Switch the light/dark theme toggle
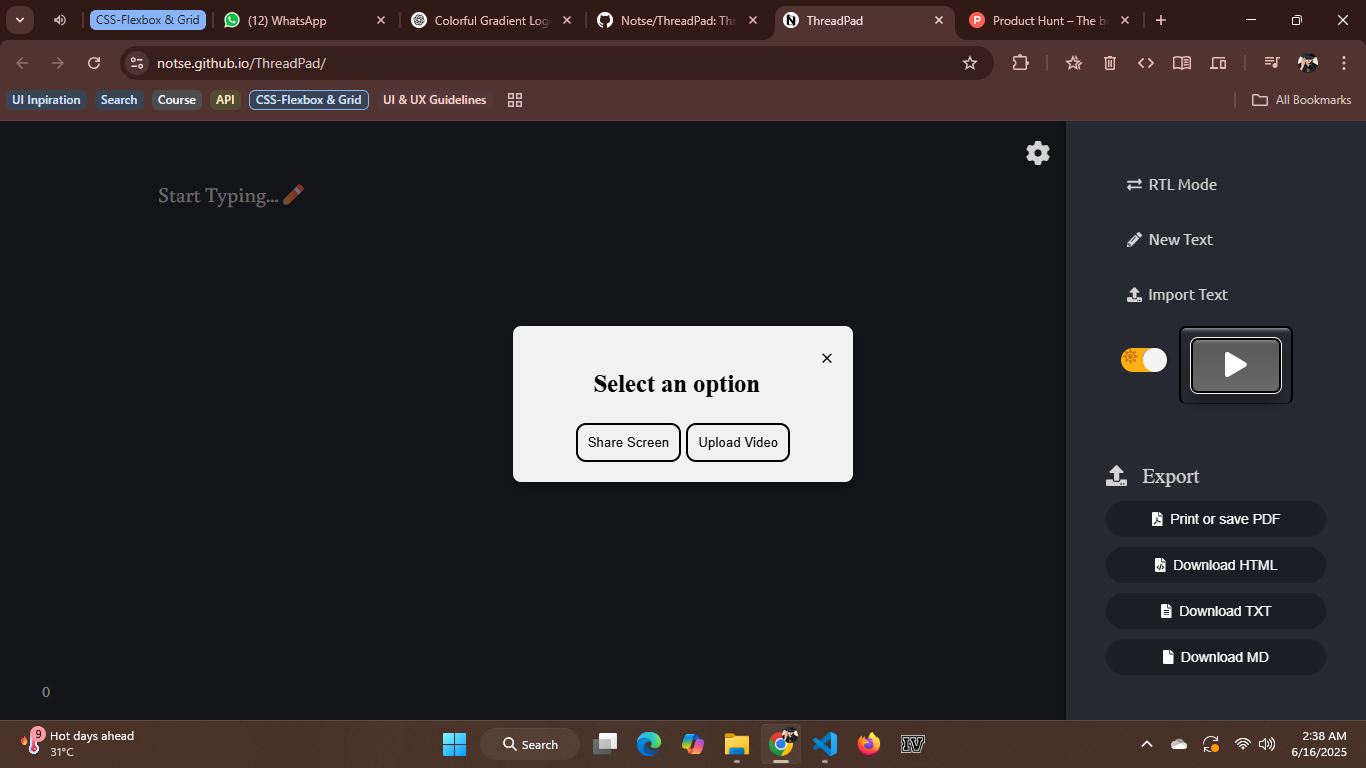This screenshot has width=1366, height=768. (x=1144, y=360)
